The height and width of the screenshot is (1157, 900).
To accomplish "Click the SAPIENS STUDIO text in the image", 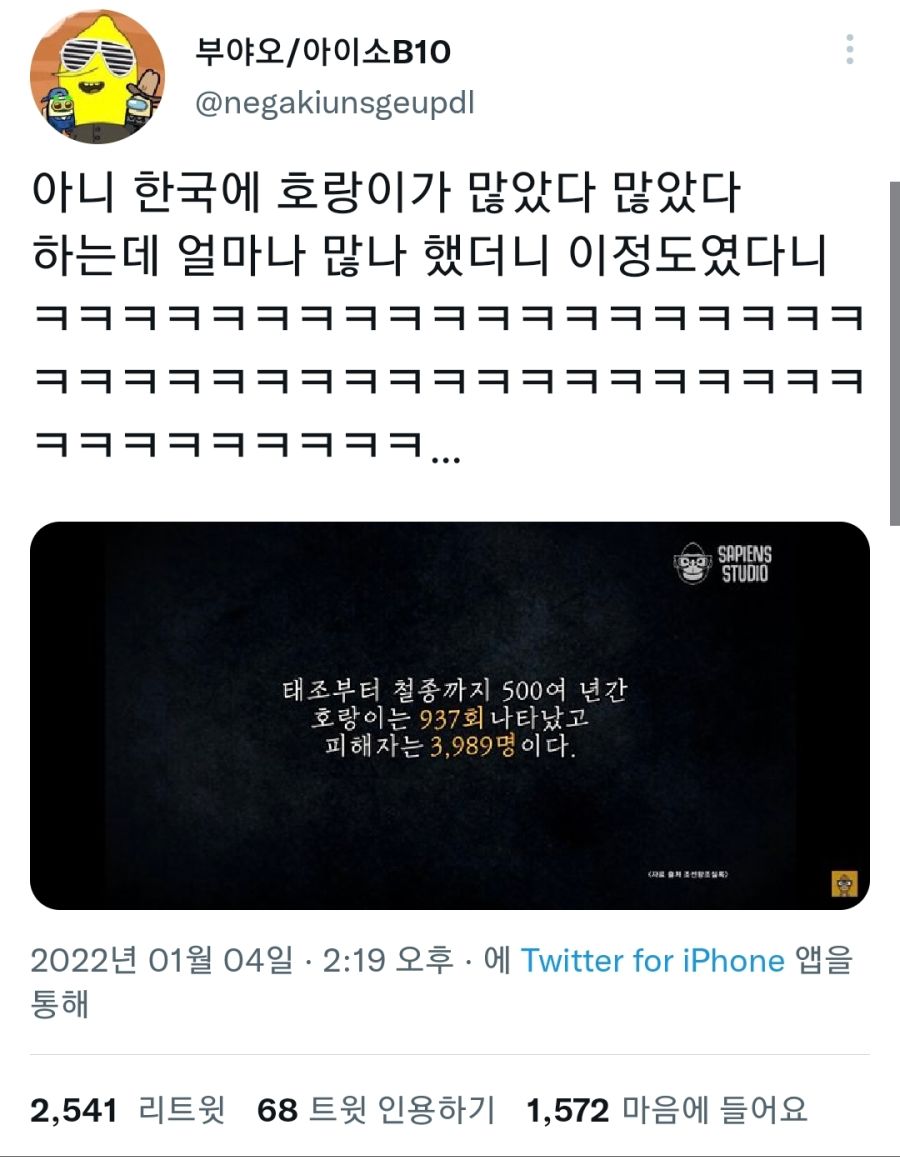I will click(744, 564).
